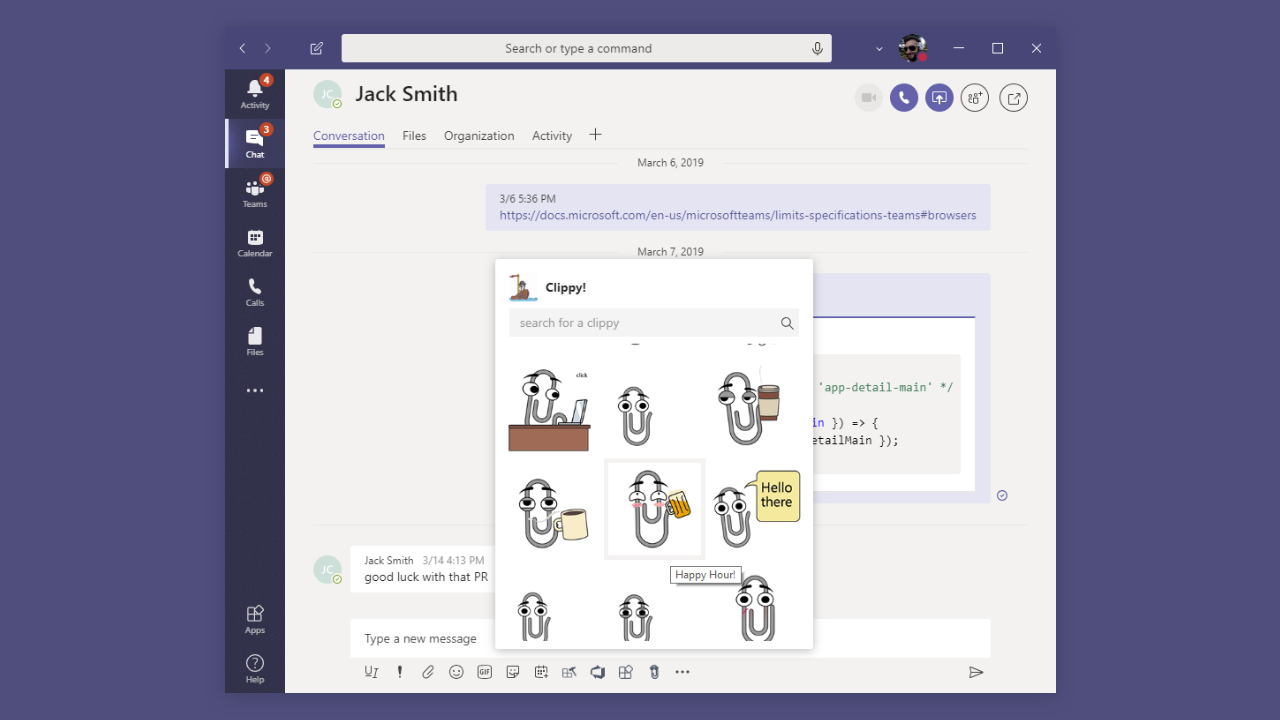Start a new chat with the compose icon

(x=317, y=48)
